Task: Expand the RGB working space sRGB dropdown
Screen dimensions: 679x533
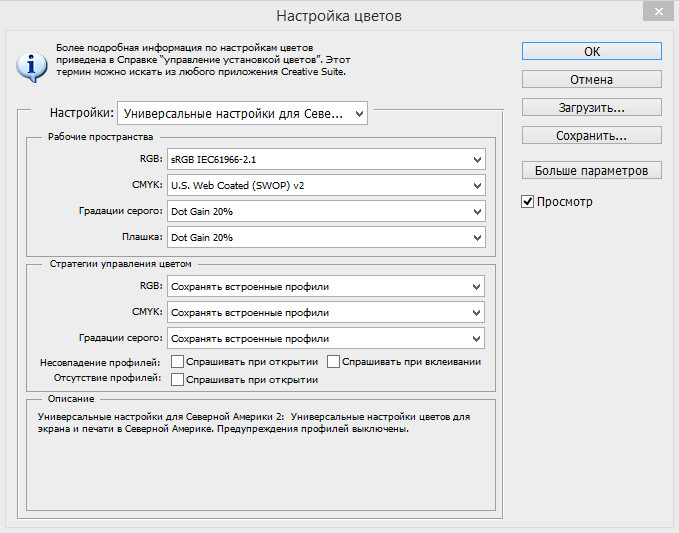Action: [x=325, y=159]
